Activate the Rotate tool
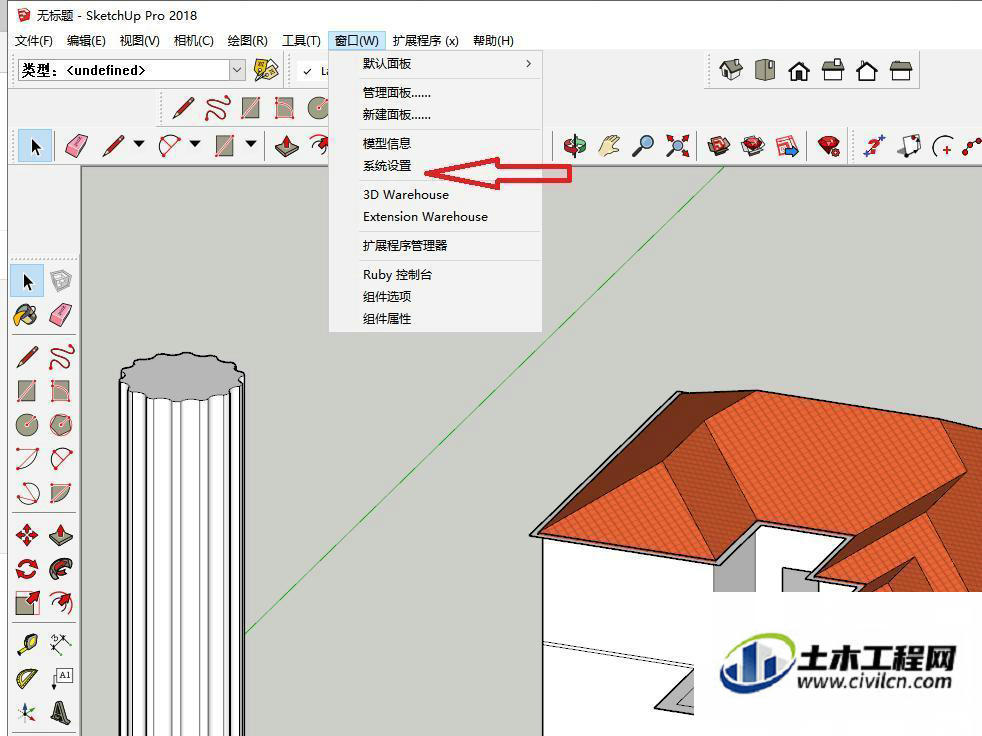The image size is (982, 736). click(27, 569)
